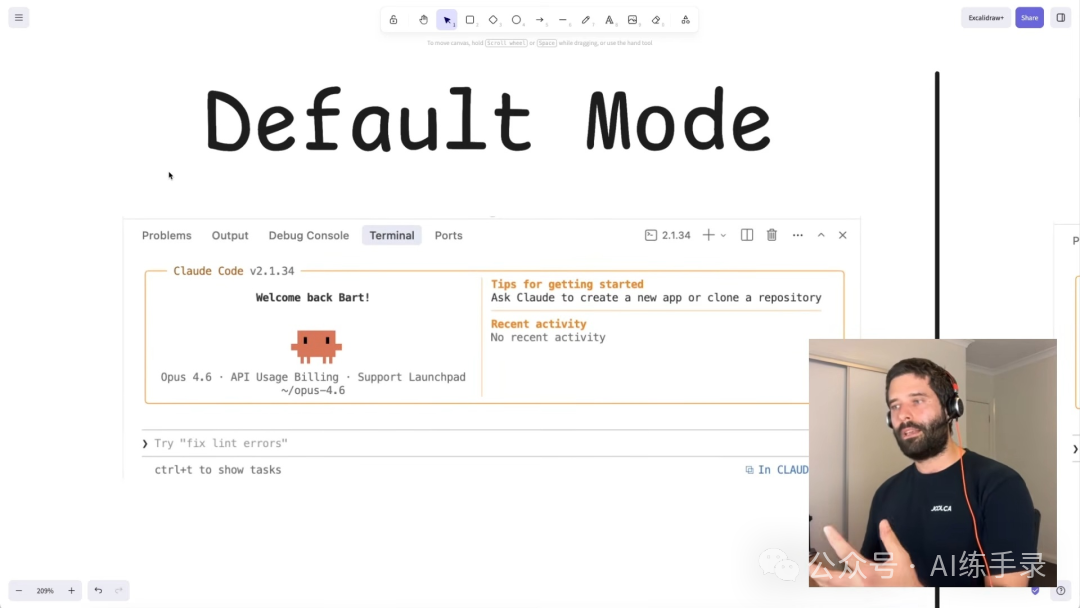The width and height of the screenshot is (1080, 608).
Task: Select the Text tool
Action: pos(610,20)
